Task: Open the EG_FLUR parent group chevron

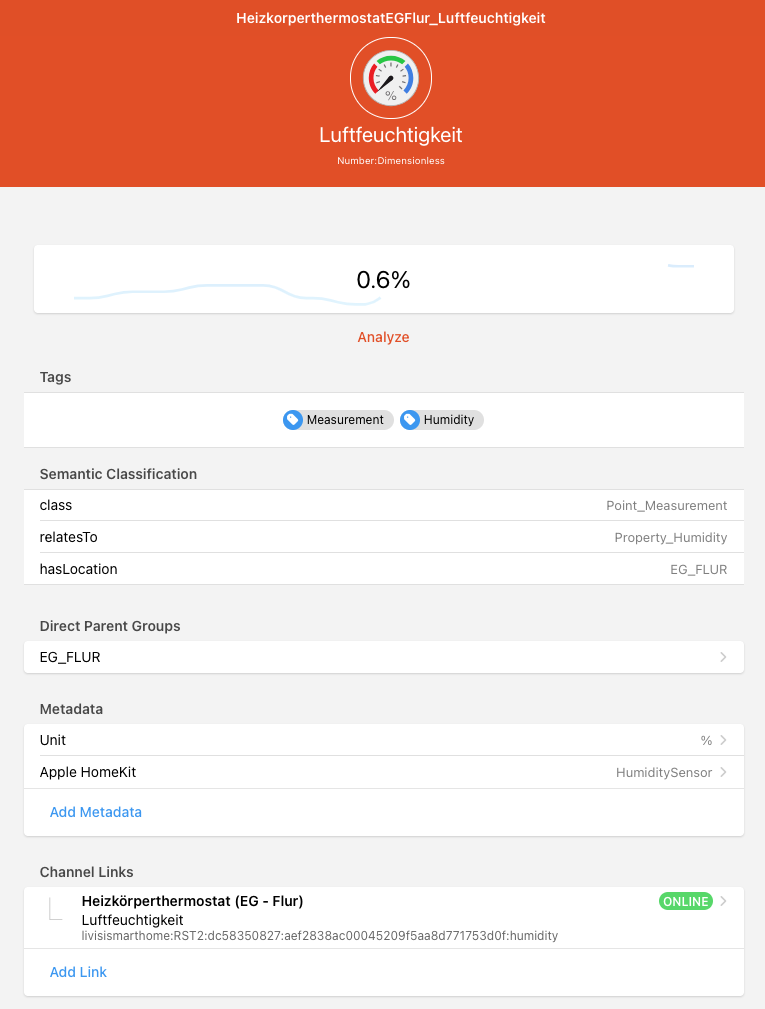Action: point(723,658)
